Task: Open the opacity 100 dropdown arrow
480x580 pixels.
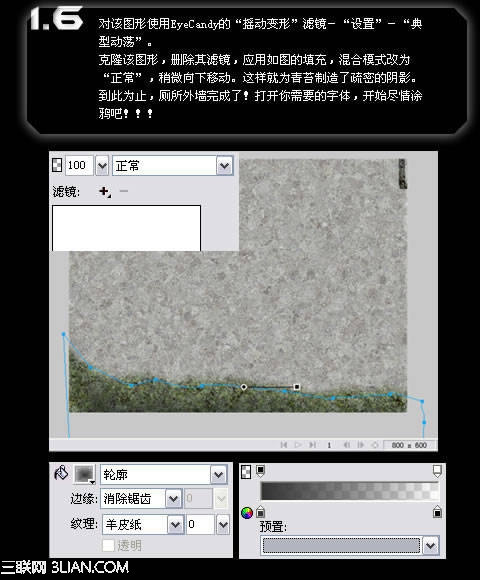Action: [x=102, y=165]
